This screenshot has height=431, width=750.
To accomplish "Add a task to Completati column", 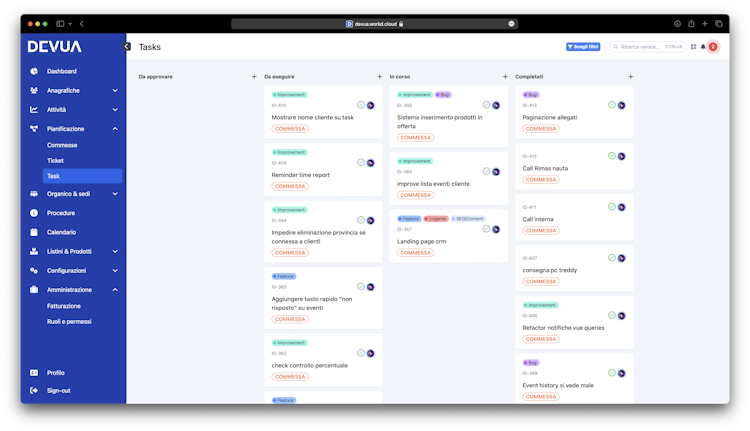I will (630, 77).
